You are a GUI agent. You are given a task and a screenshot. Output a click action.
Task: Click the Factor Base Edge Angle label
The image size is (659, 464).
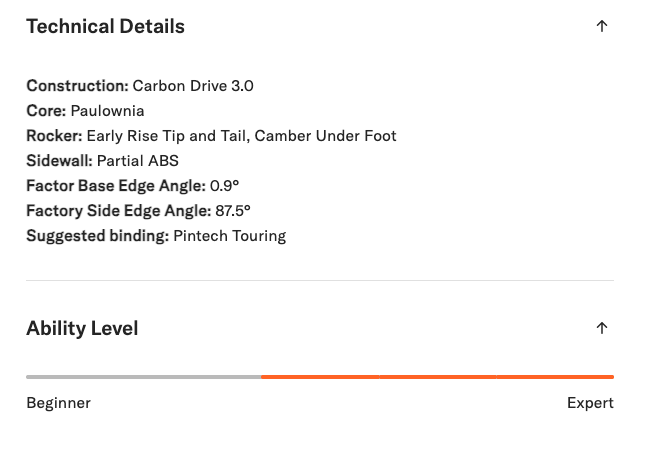[115, 186]
